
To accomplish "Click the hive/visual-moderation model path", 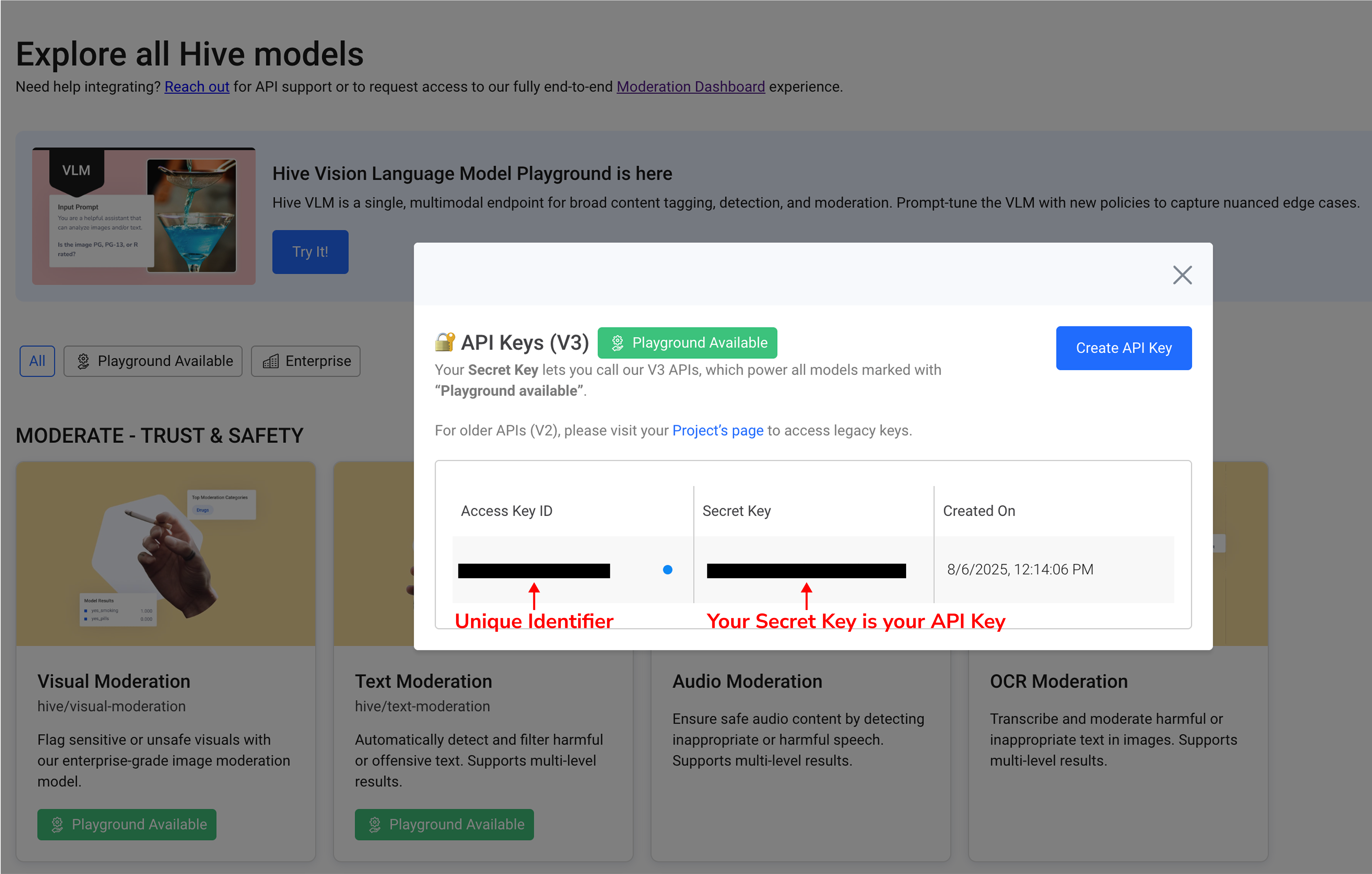I will pyautogui.click(x=112, y=706).
